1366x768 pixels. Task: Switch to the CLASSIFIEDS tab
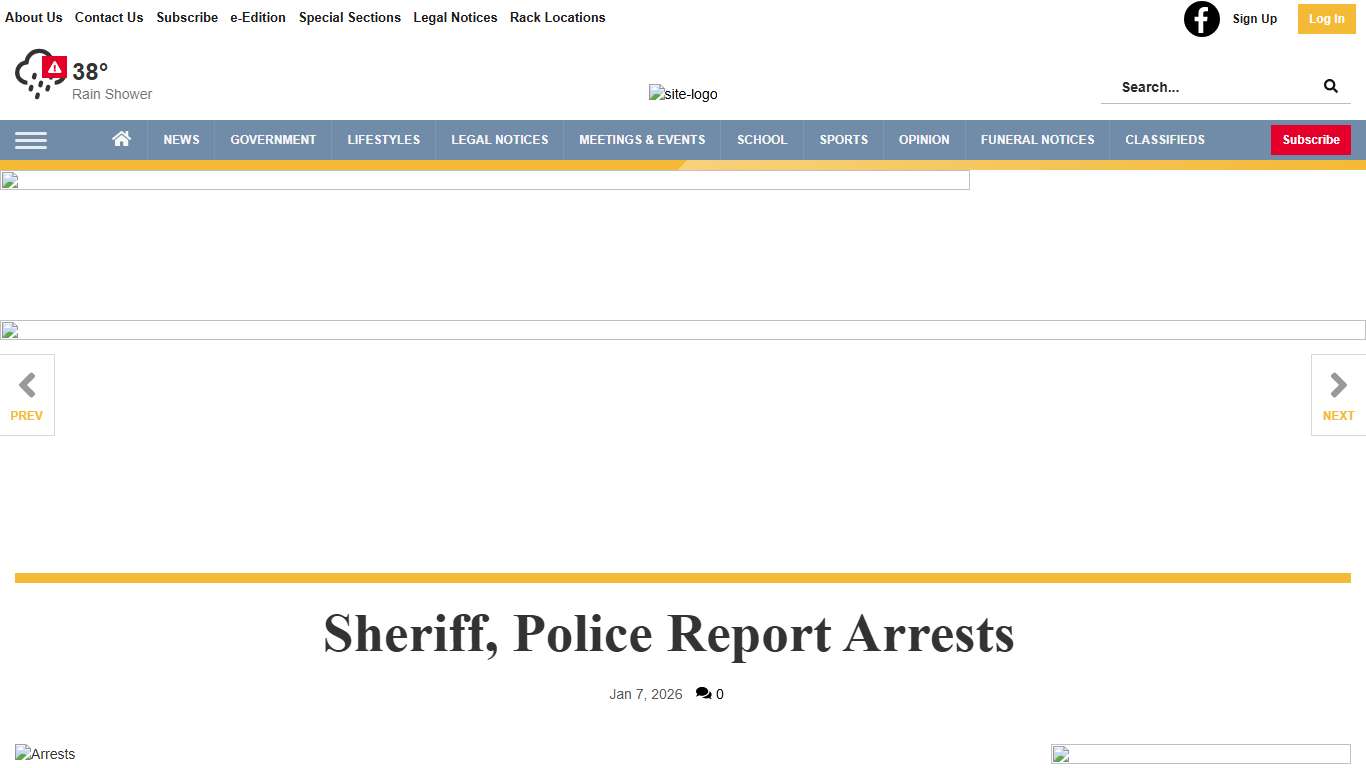coord(1164,140)
